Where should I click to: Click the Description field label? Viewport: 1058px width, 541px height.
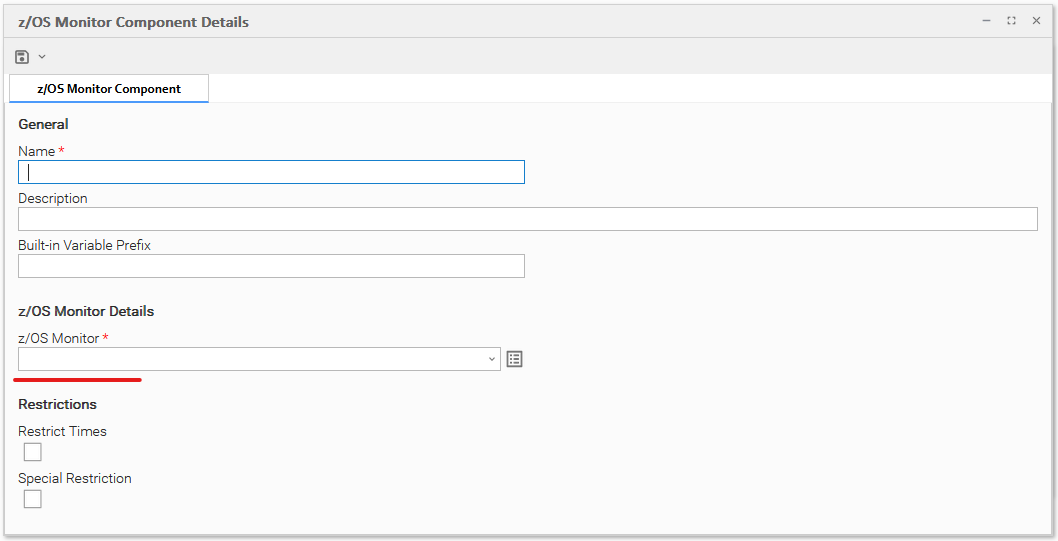pyautogui.click(x=53, y=198)
